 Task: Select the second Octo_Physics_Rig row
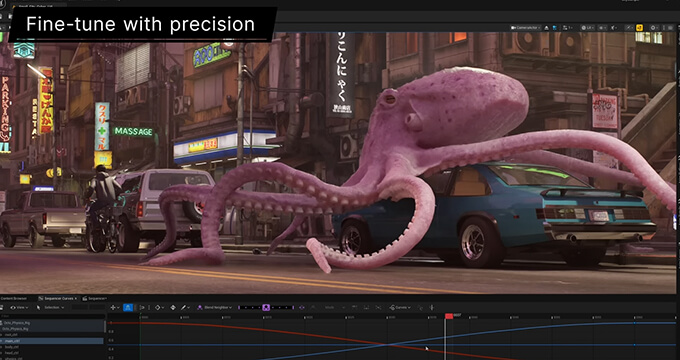click(52, 329)
